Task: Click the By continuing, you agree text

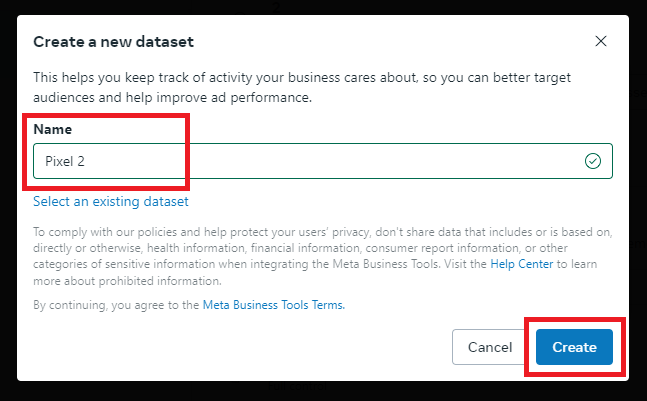Action: pos(116,305)
